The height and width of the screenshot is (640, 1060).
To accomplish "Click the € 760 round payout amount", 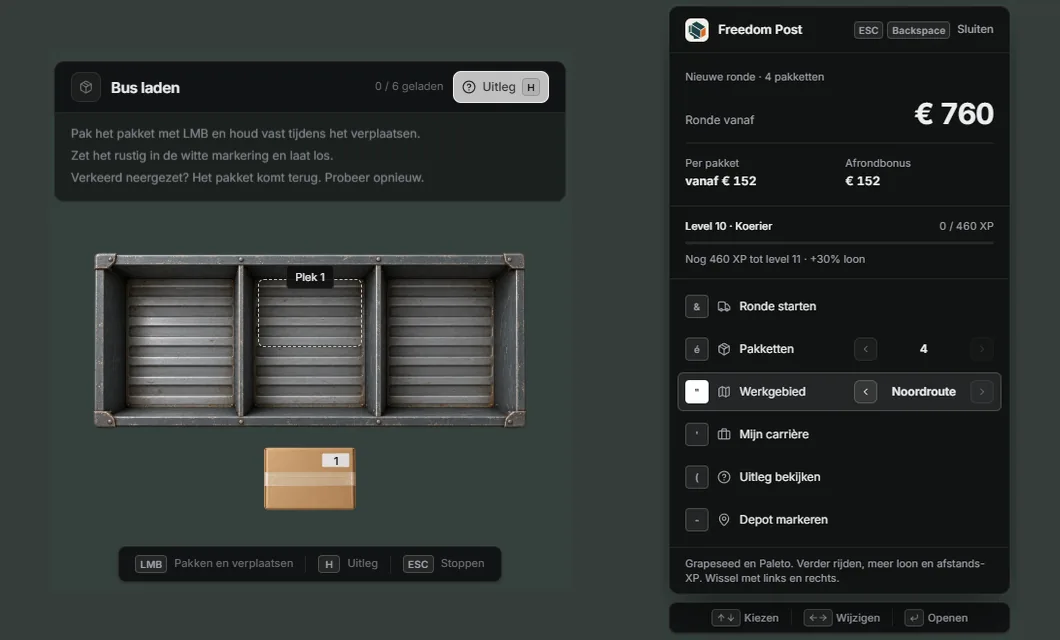I will (x=954, y=114).
